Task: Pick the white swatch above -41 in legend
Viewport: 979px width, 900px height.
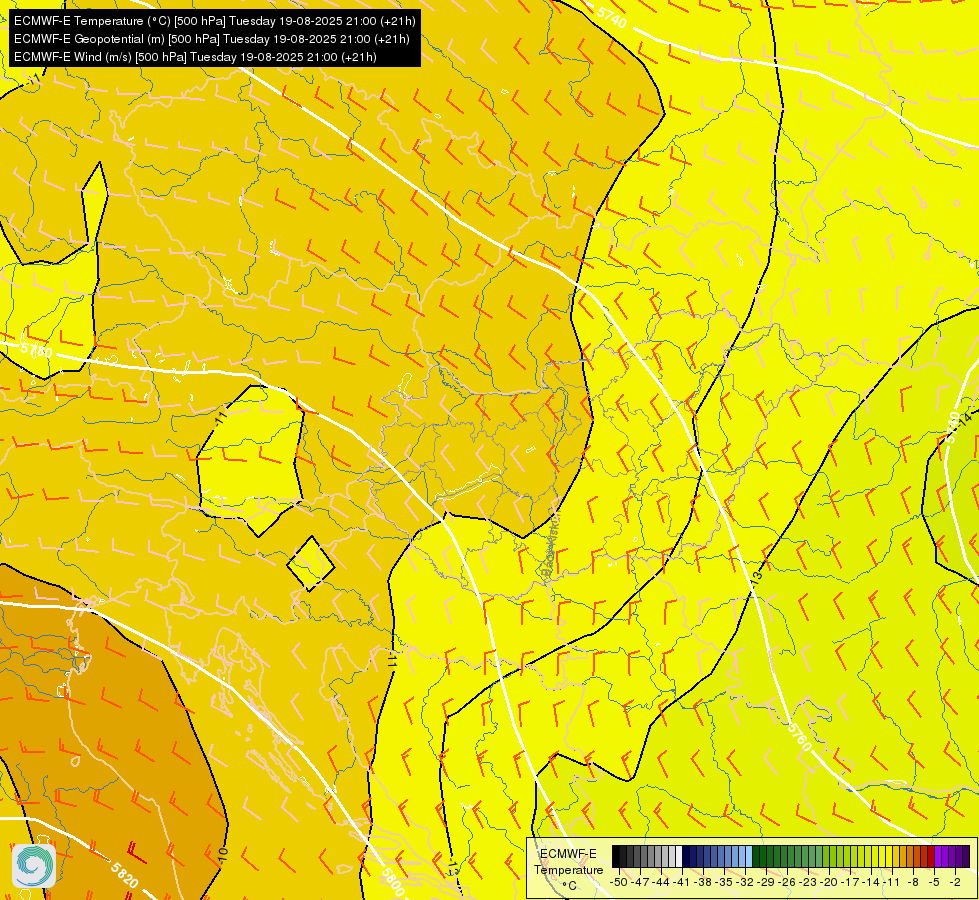Action: (679, 856)
